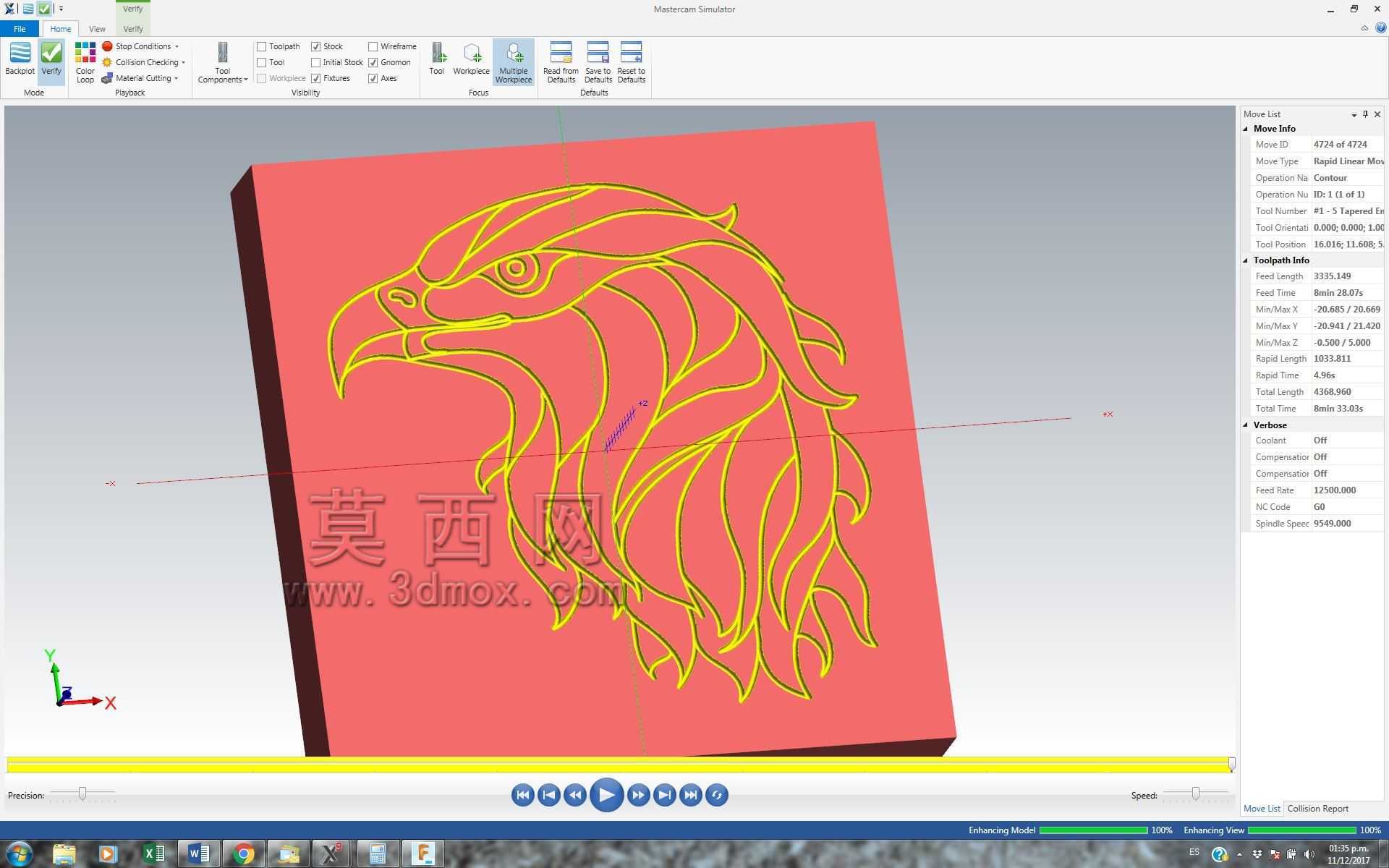Enable the Wireframe checkbox

pyautogui.click(x=373, y=46)
